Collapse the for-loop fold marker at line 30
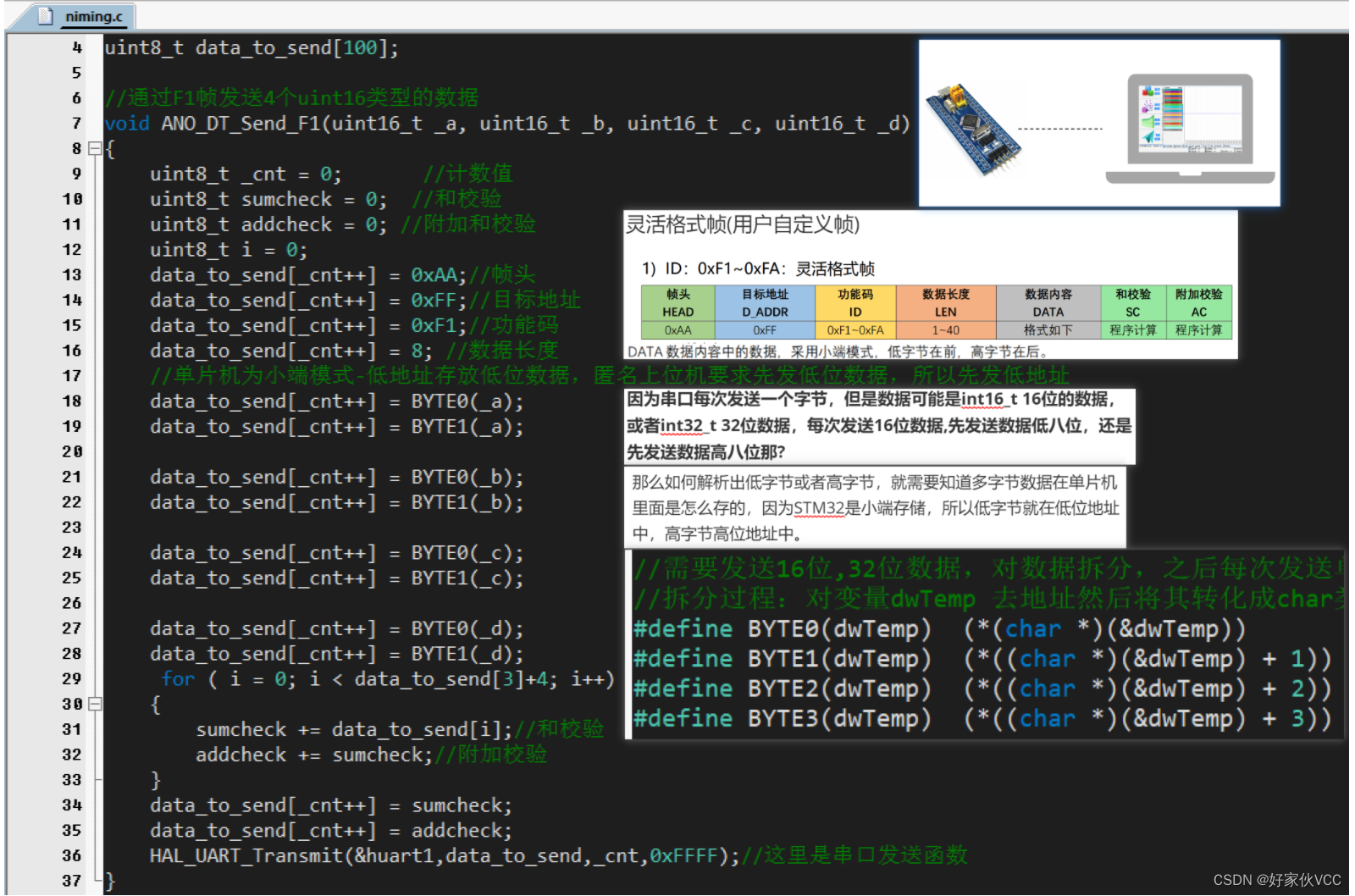The width and height of the screenshot is (1355, 896). click(x=93, y=704)
